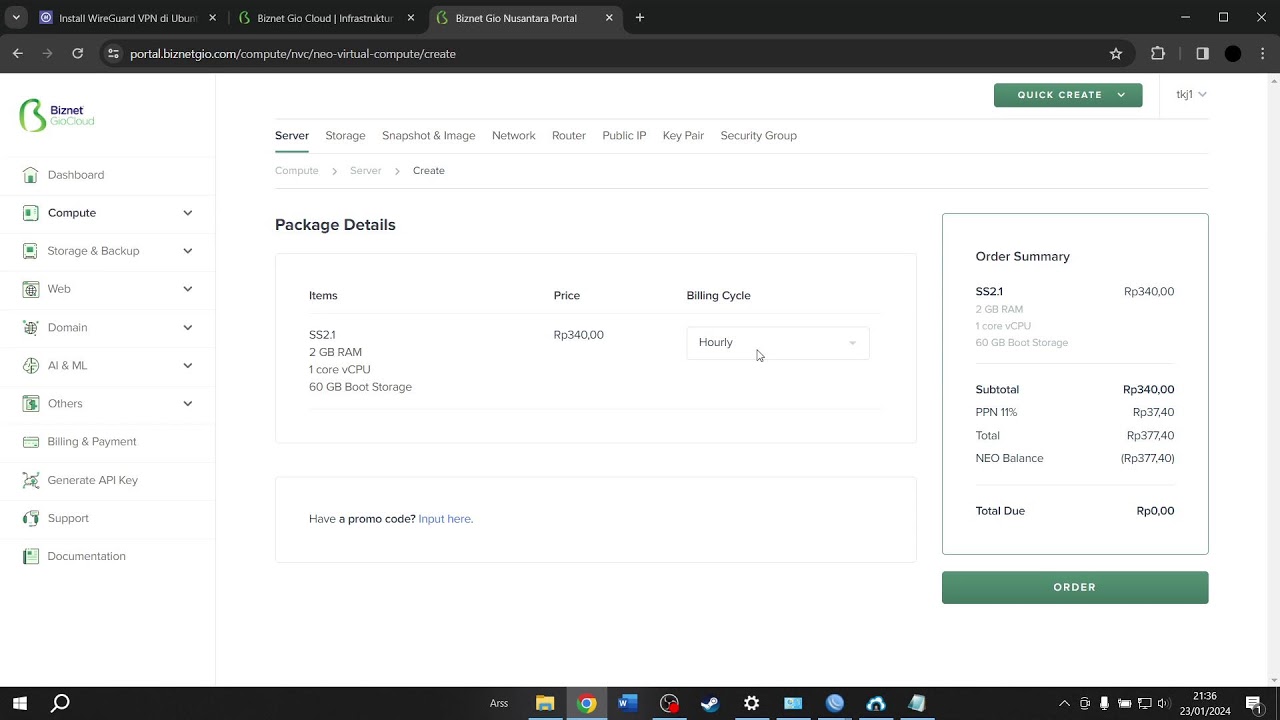Click the Others sidebar icon

30,404
